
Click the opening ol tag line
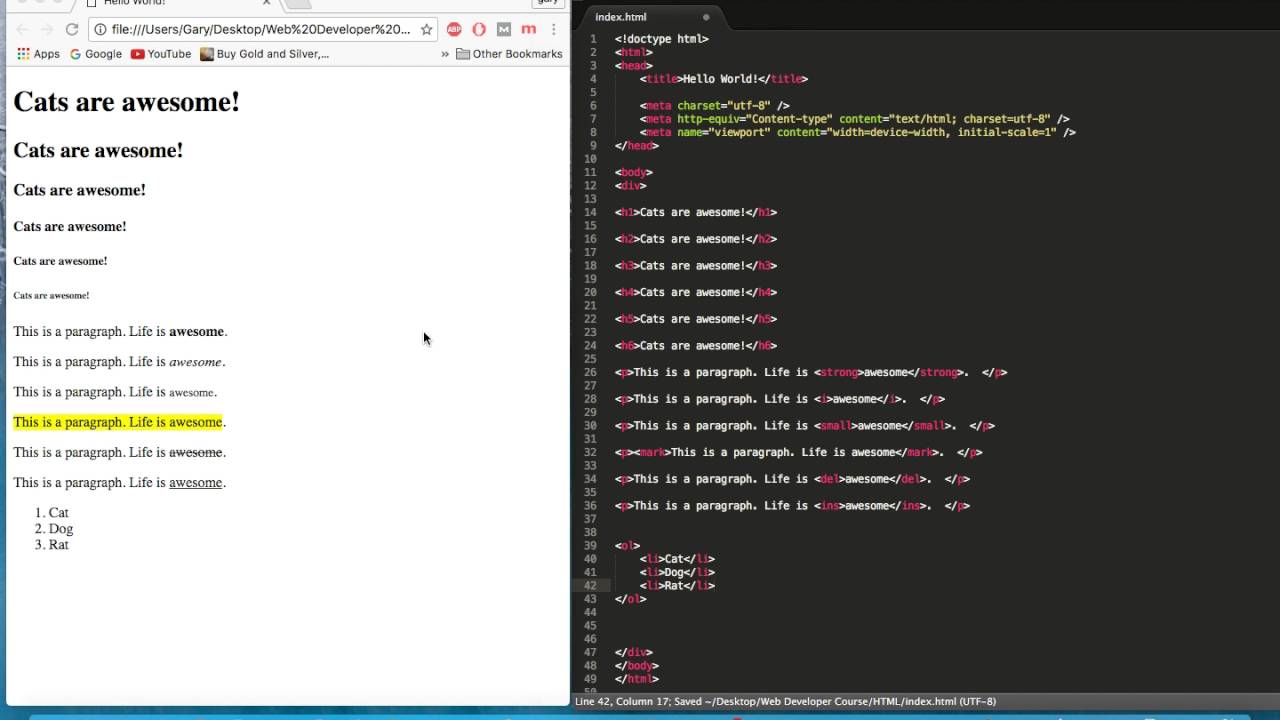click(627, 546)
